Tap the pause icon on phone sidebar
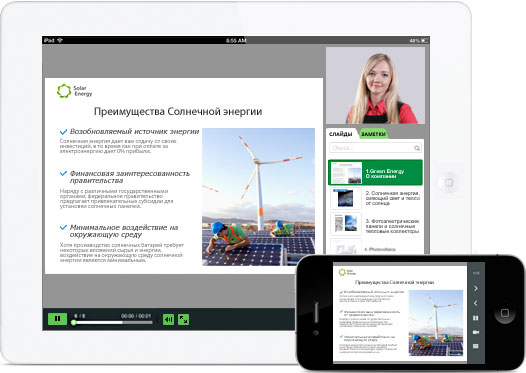The image size is (526, 373). pos(476,318)
